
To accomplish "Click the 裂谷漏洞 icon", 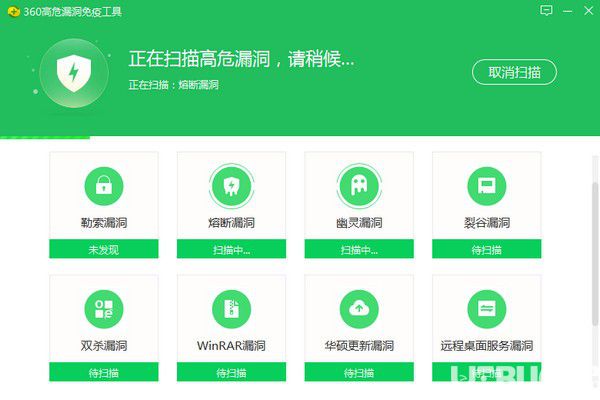I will click(487, 186).
